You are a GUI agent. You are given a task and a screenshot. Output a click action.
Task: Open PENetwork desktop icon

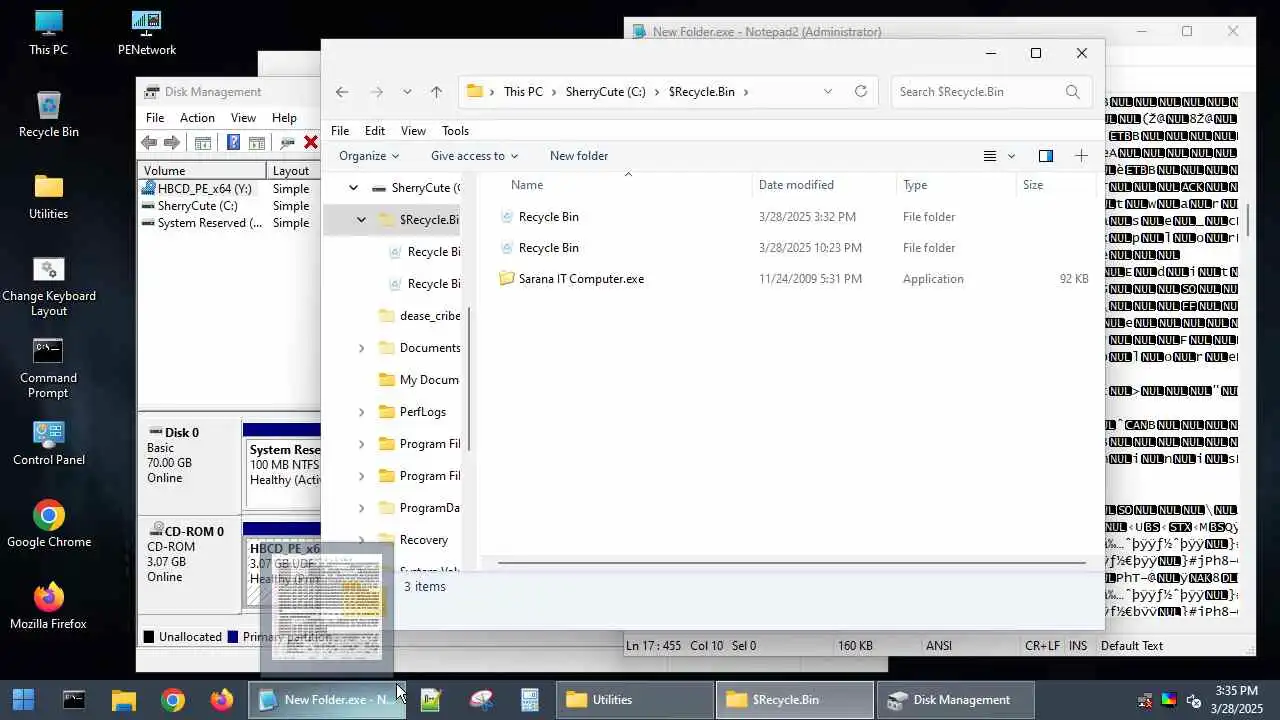pyautogui.click(x=147, y=33)
